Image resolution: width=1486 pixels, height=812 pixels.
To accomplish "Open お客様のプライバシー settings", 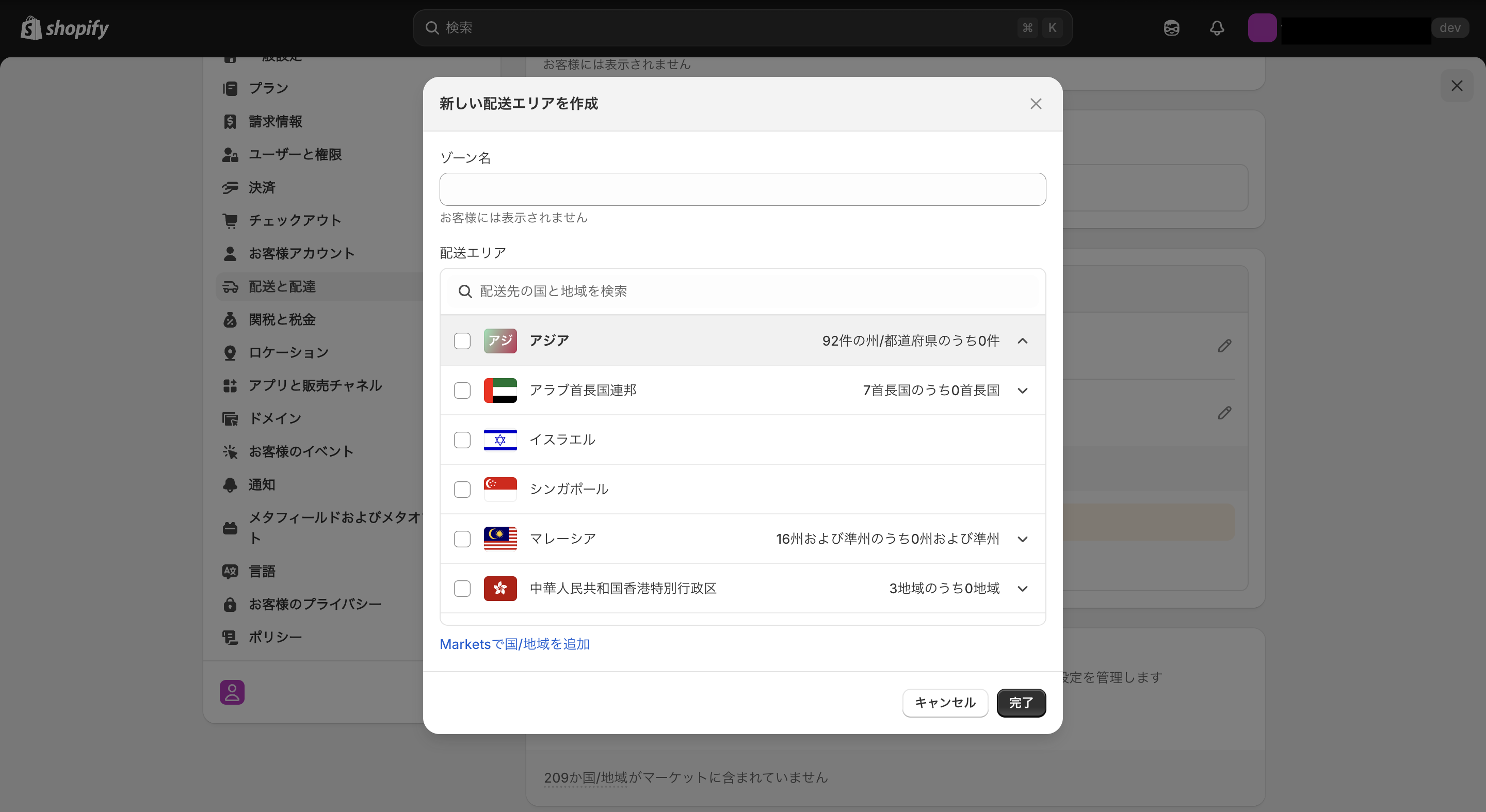I will 314,605.
